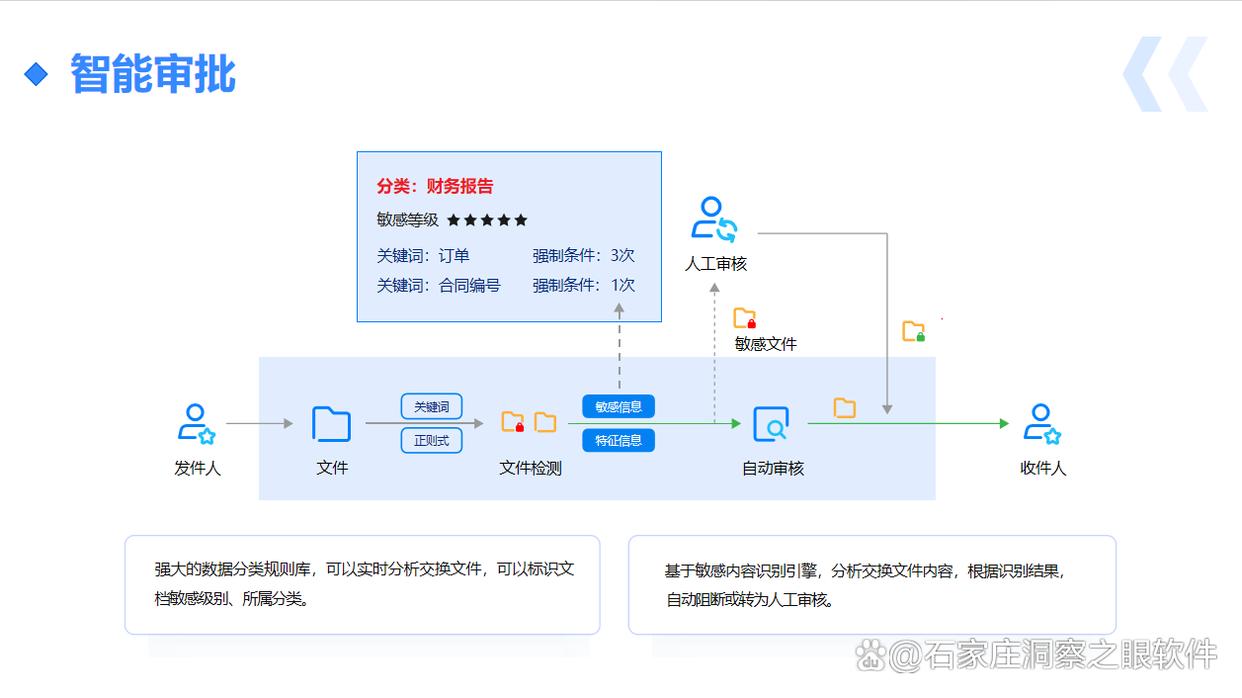Click the red-locked folder at file detection
The image size is (1242, 698).
point(513,422)
